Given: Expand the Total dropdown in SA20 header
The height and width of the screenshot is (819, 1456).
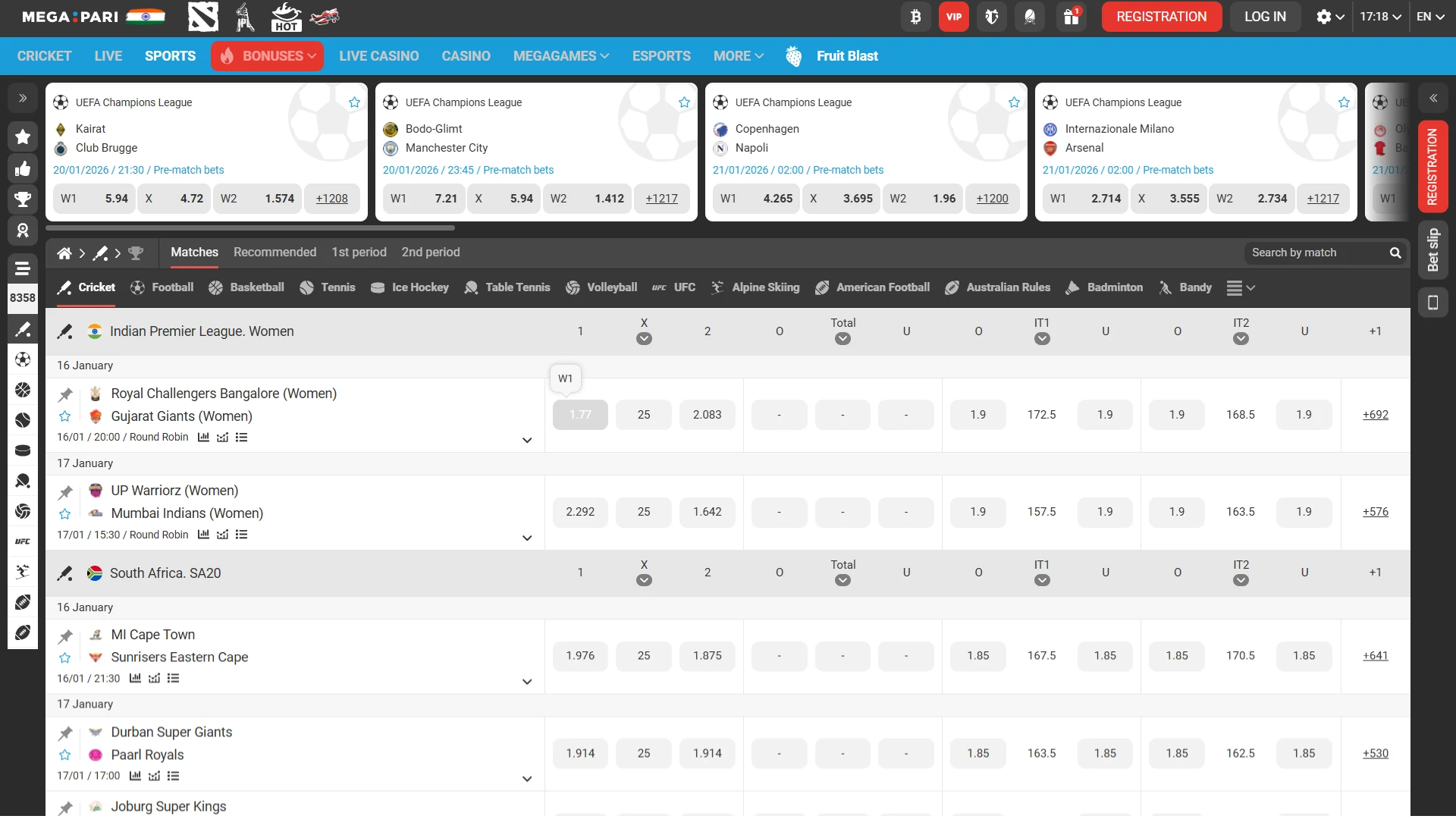Looking at the screenshot, I should point(843,580).
